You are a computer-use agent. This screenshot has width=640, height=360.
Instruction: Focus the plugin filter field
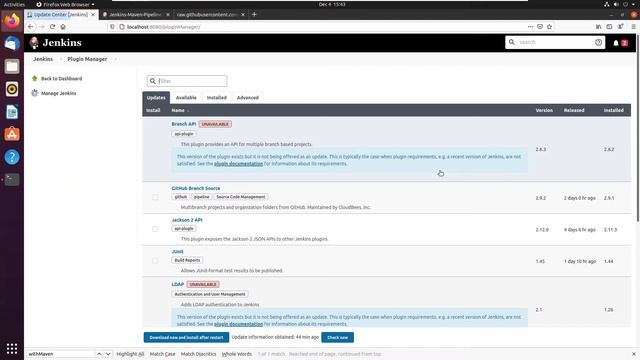(x=187, y=81)
